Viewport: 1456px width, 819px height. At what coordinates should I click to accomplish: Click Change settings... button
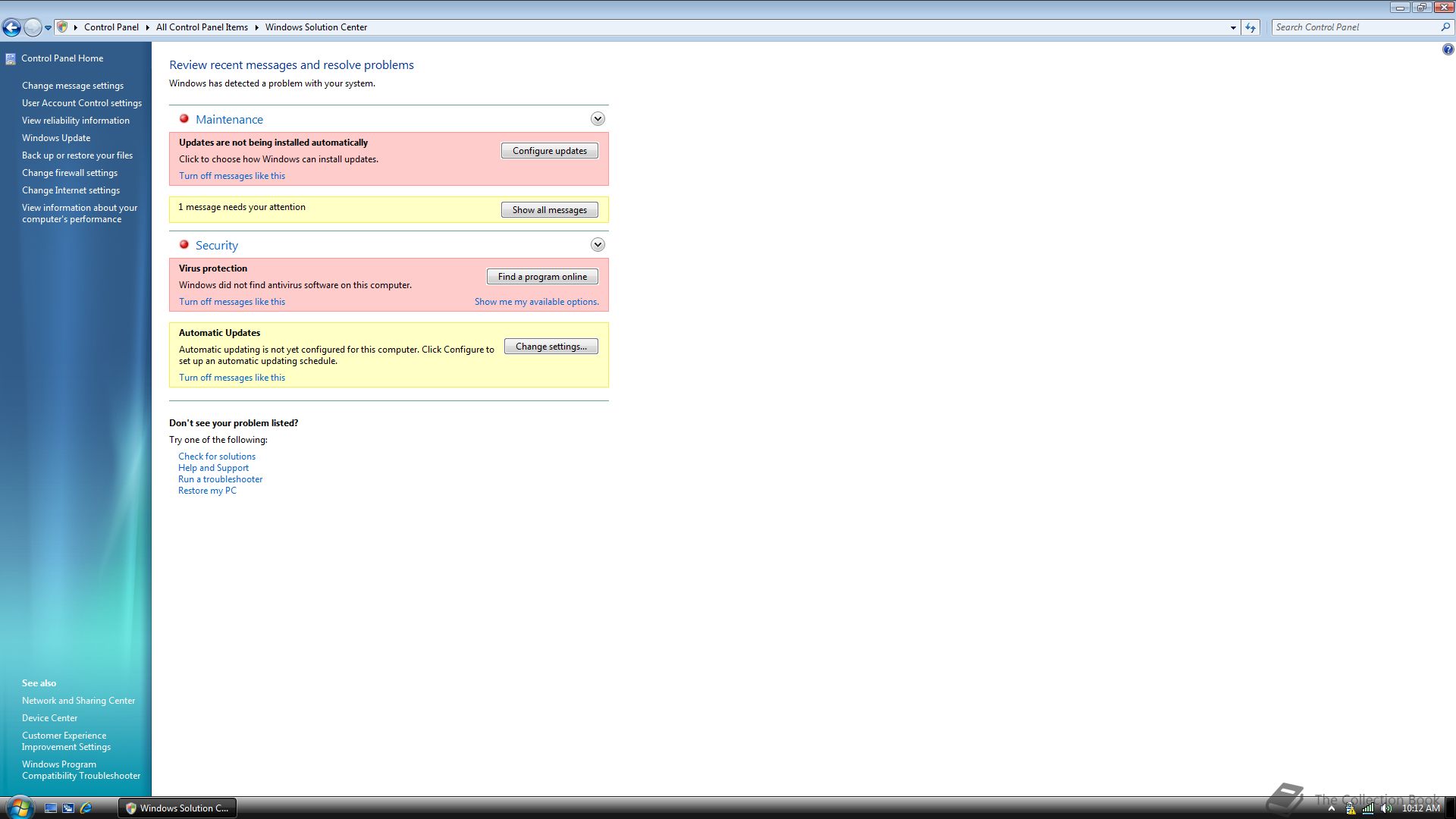[551, 347]
